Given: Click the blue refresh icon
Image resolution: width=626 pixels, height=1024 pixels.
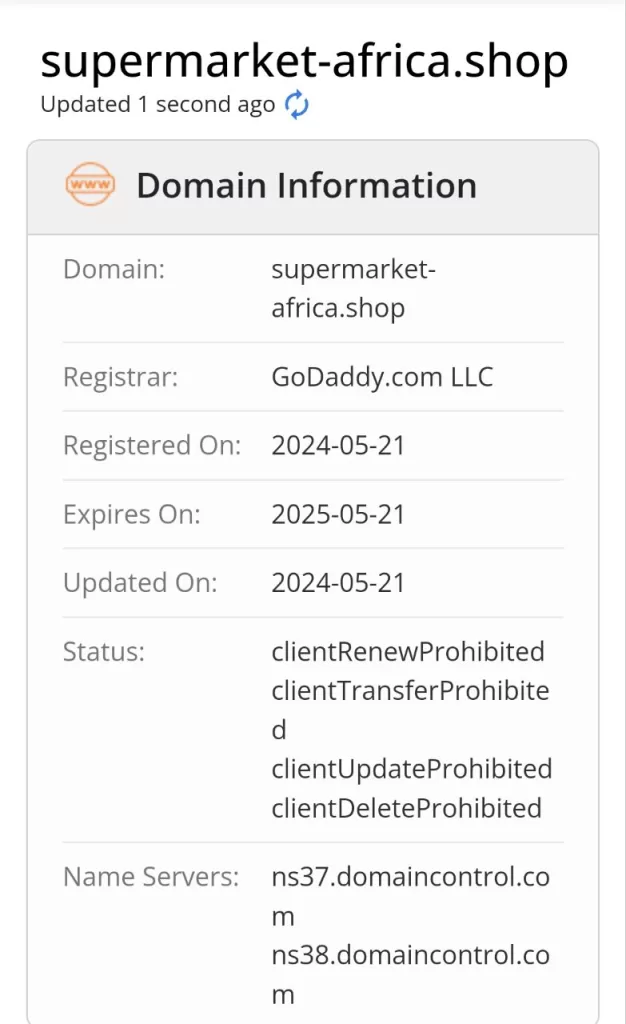Looking at the screenshot, I should click(297, 105).
